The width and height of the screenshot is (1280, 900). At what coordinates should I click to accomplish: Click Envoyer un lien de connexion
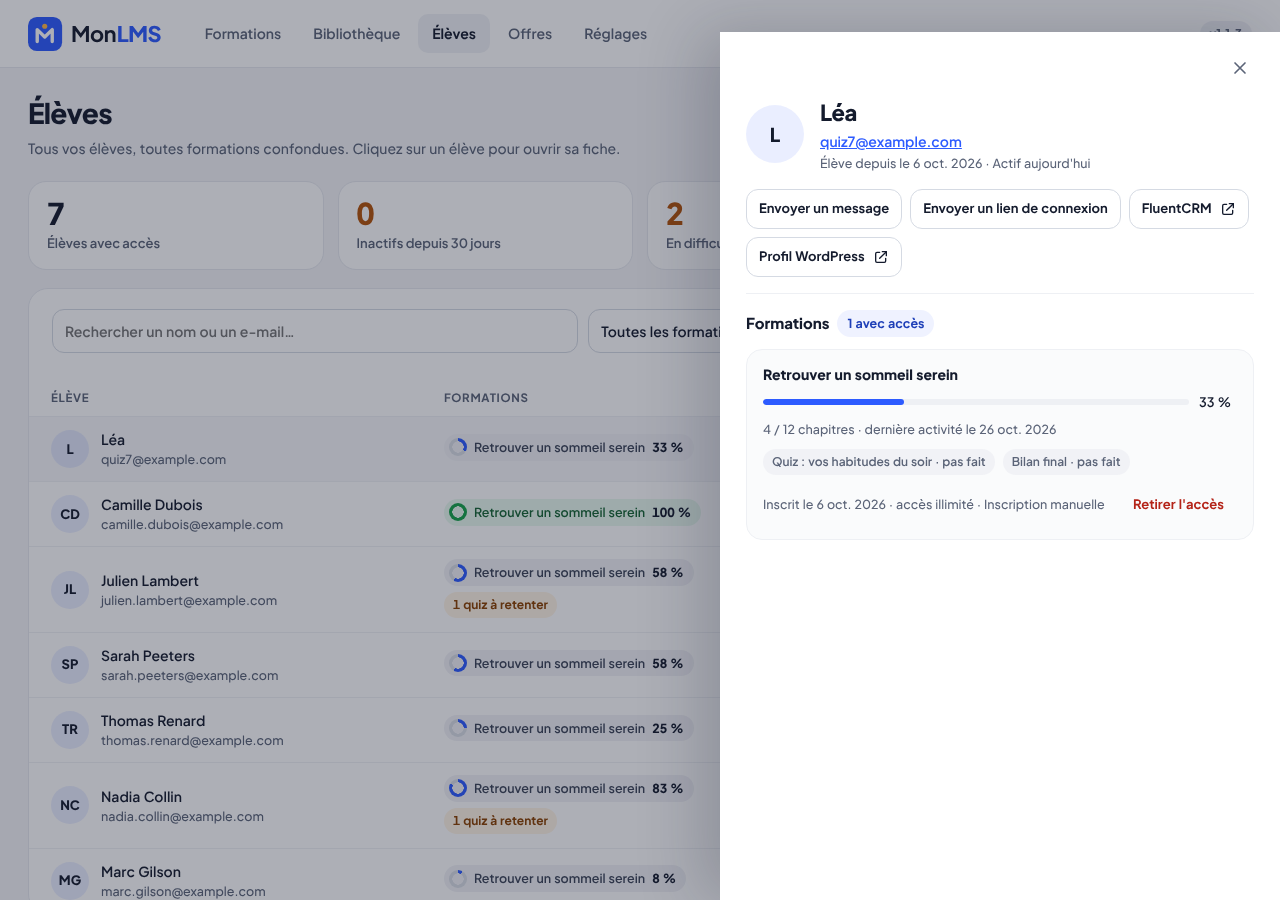1015,209
